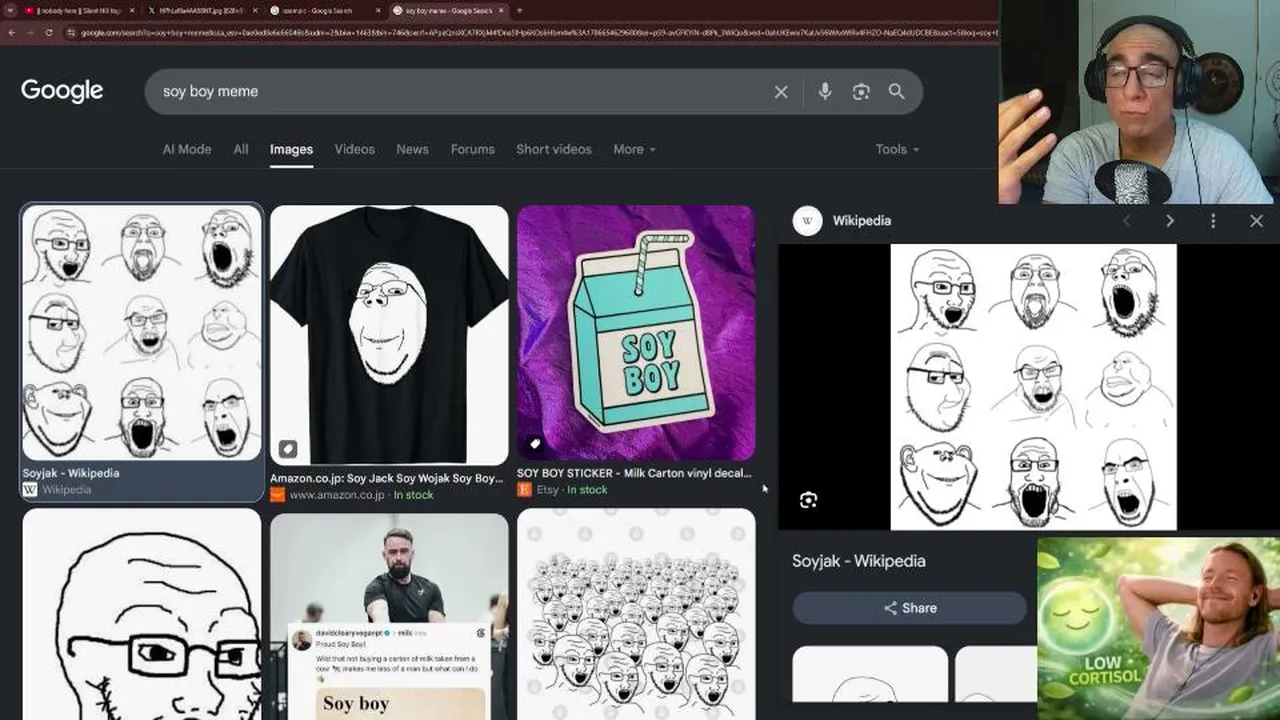Click the Google logo
This screenshot has width=1280, height=720.
[62, 91]
